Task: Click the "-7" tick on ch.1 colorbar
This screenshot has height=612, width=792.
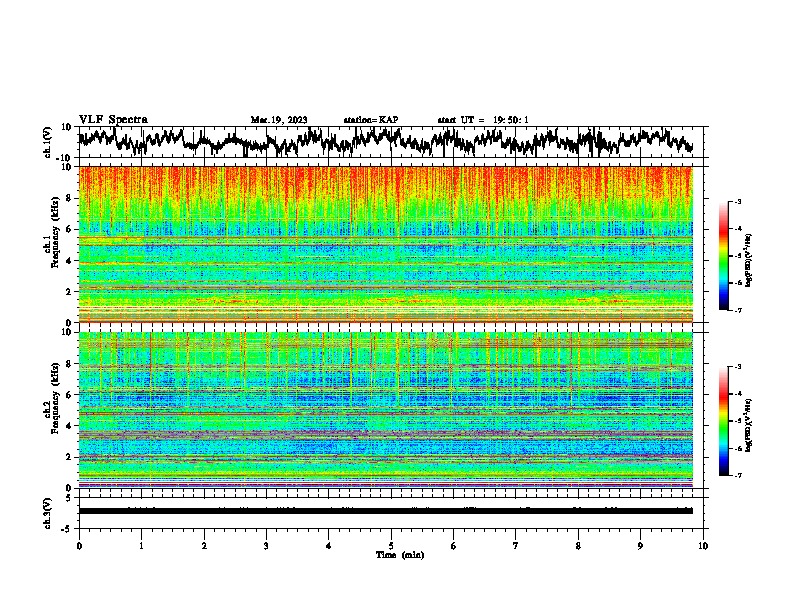Action: [x=738, y=310]
